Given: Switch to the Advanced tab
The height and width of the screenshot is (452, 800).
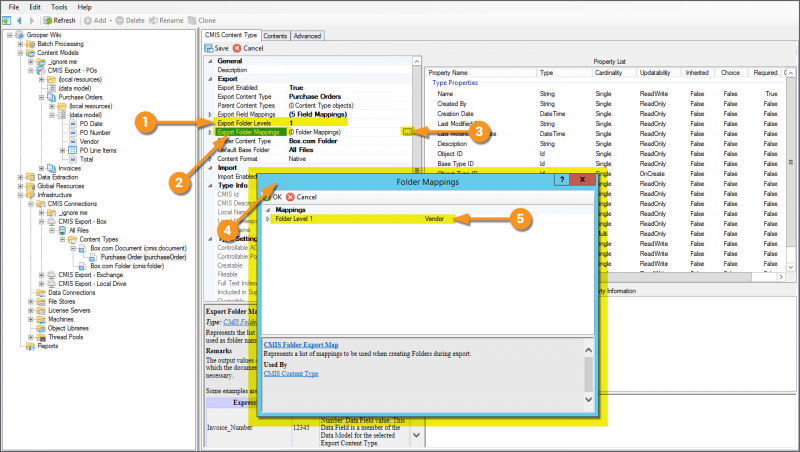Looking at the screenshot, I should (x=307, y=36).
